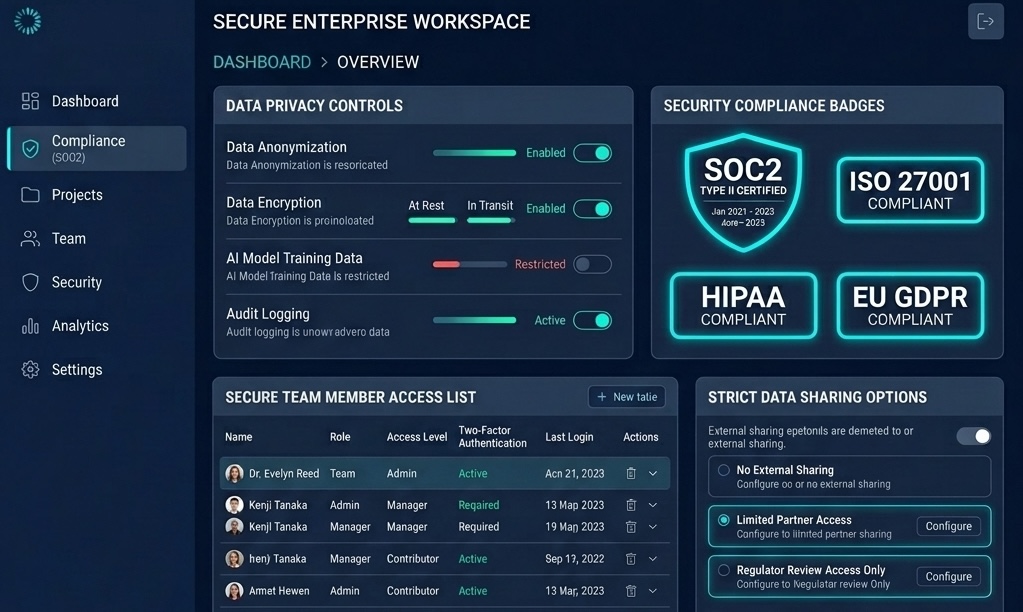Click the Role column header
This screenshot has width=1023, height=612.
pos(340,436)
